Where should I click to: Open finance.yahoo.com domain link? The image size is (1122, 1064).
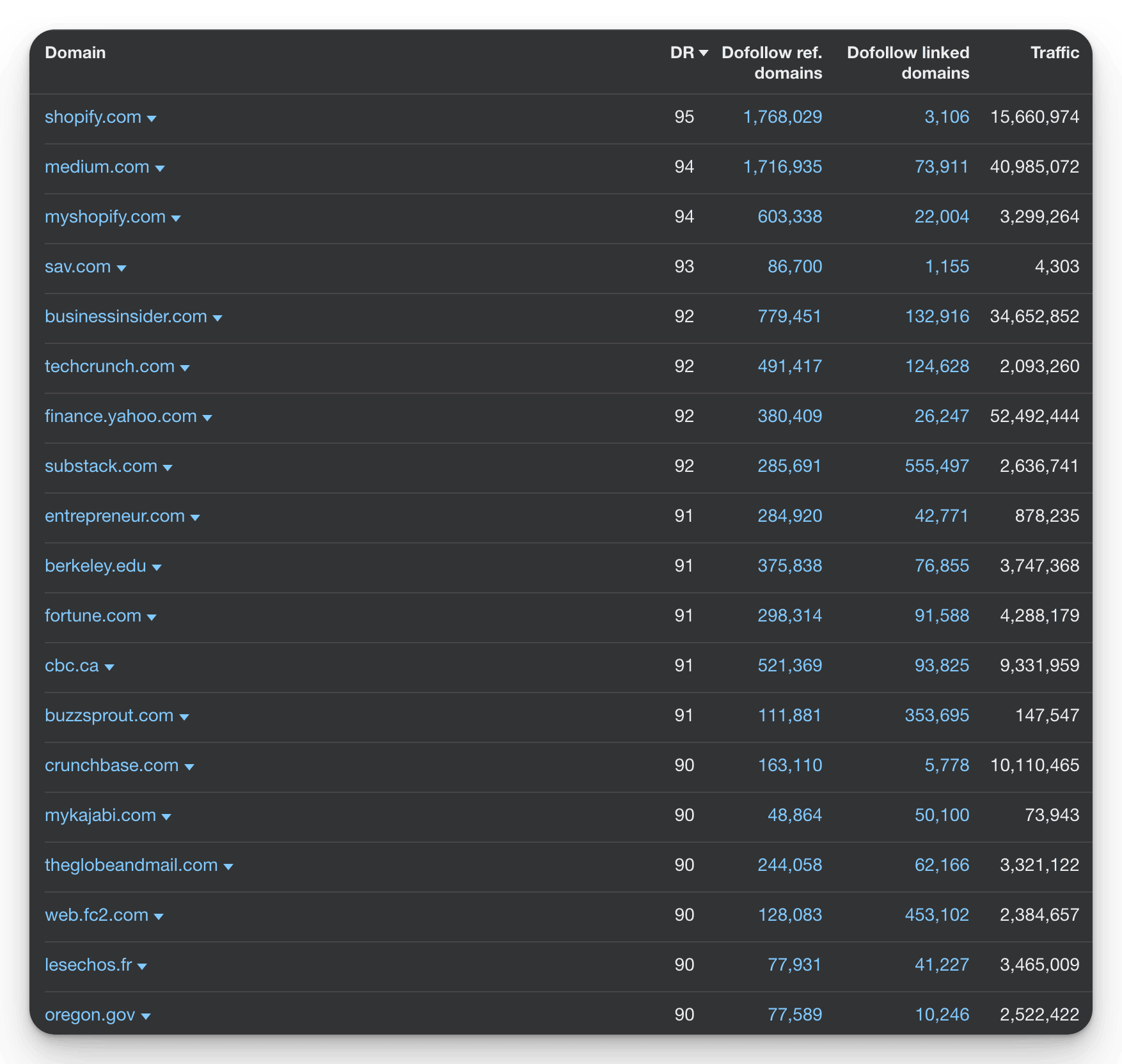click(121, 416)
